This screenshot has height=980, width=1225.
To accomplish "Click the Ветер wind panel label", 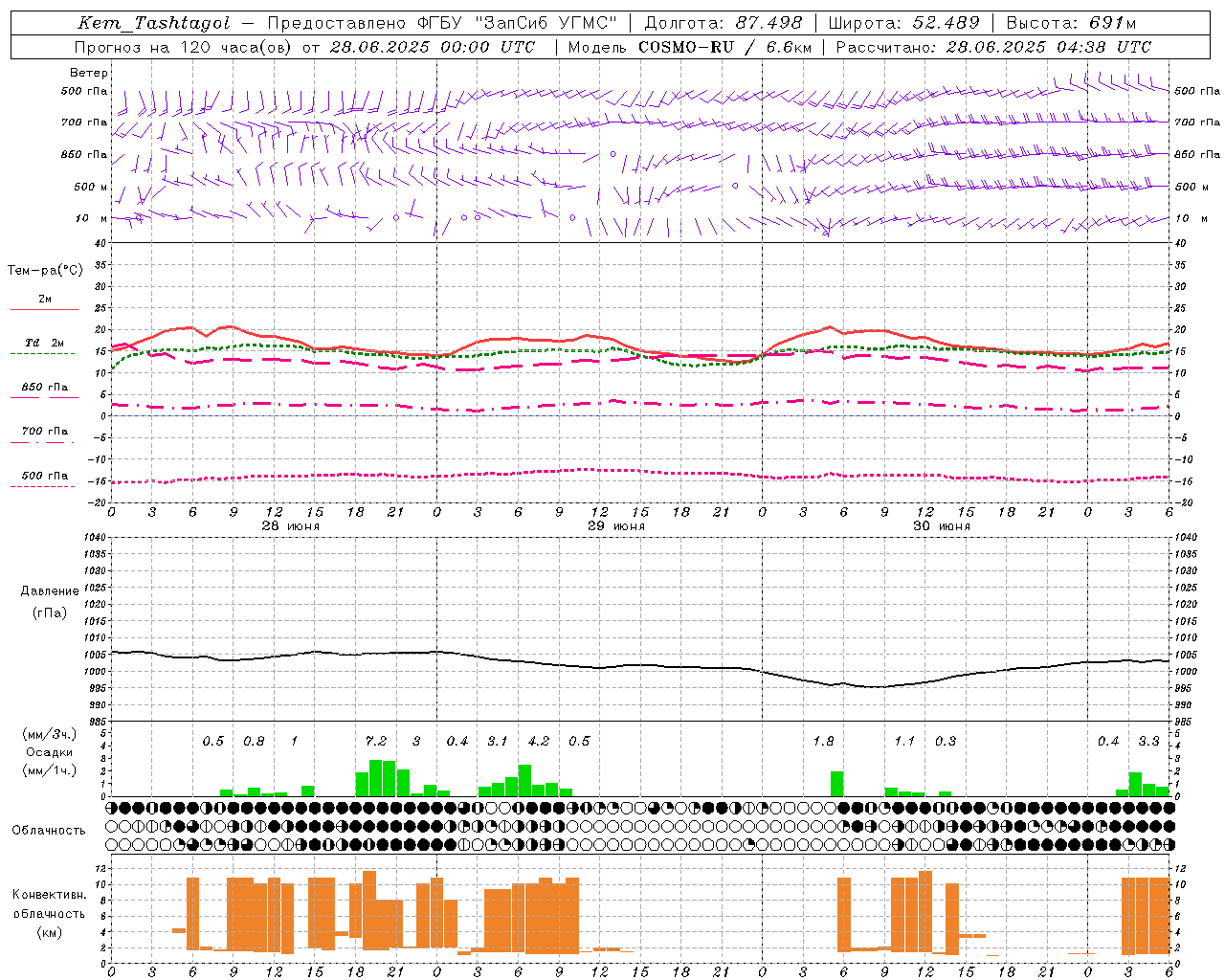I will pos(89,73).
